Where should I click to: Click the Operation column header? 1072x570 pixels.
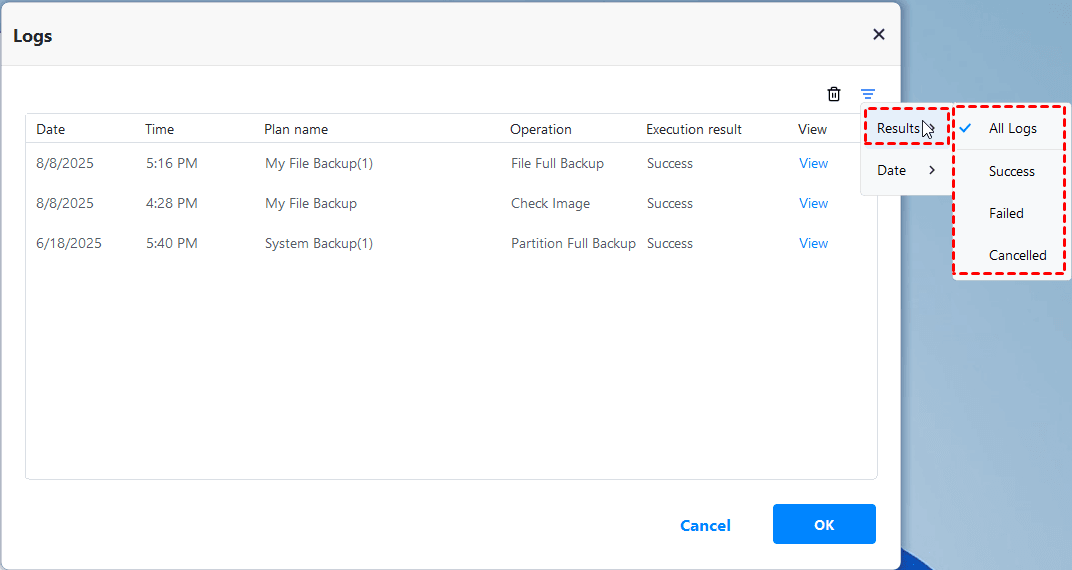(x=541, y=129)
